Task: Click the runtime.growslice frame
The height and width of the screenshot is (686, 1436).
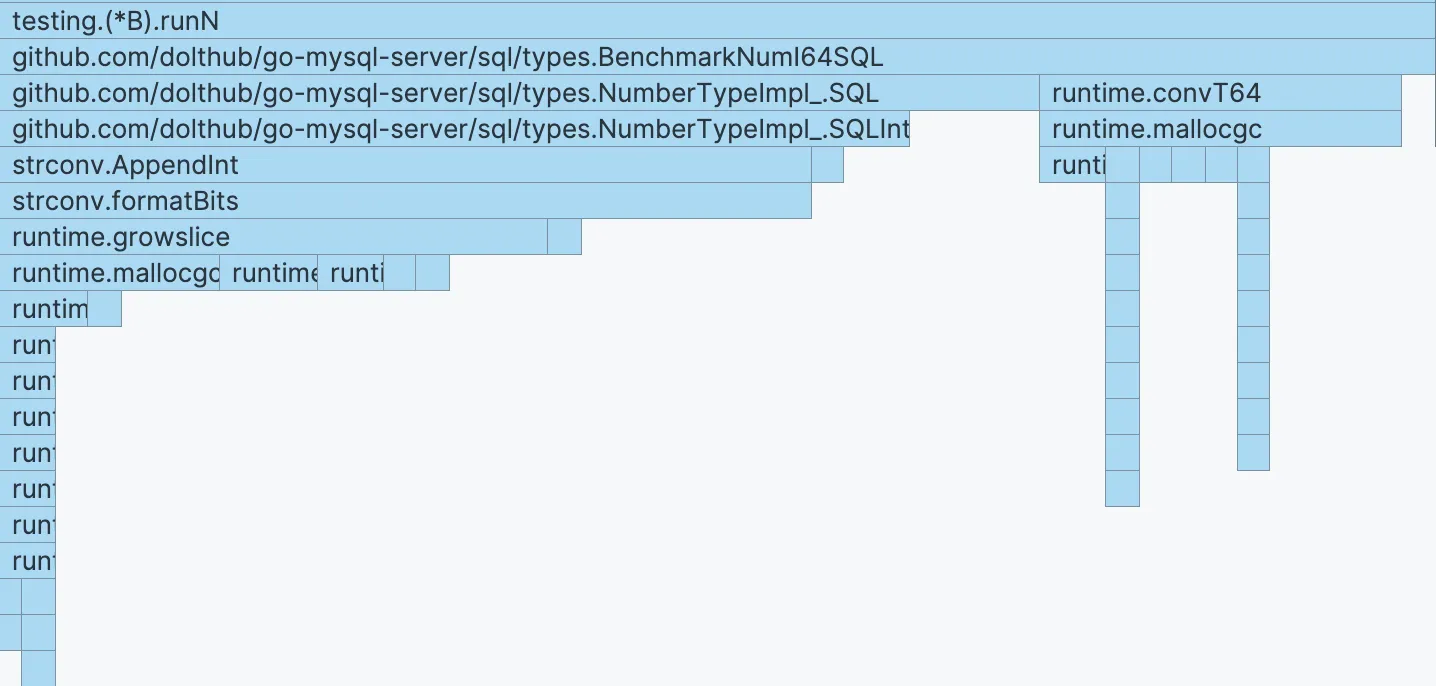Action: (273, 237)
